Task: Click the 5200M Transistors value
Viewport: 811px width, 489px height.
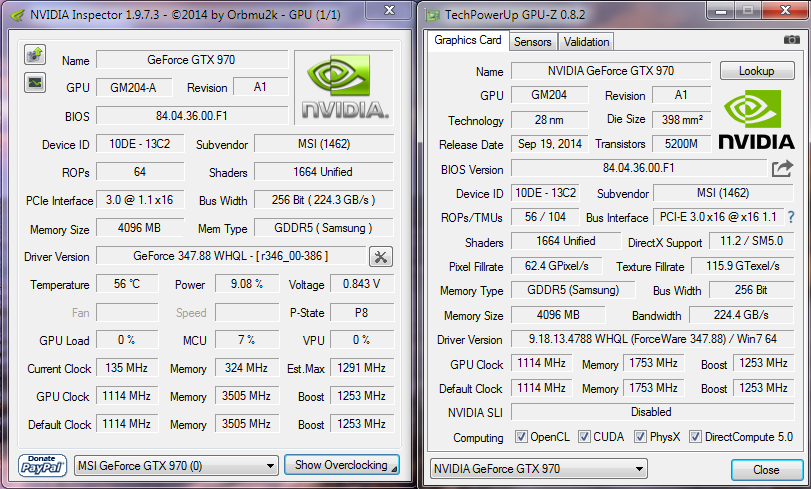Action: [x=682, y=144]
